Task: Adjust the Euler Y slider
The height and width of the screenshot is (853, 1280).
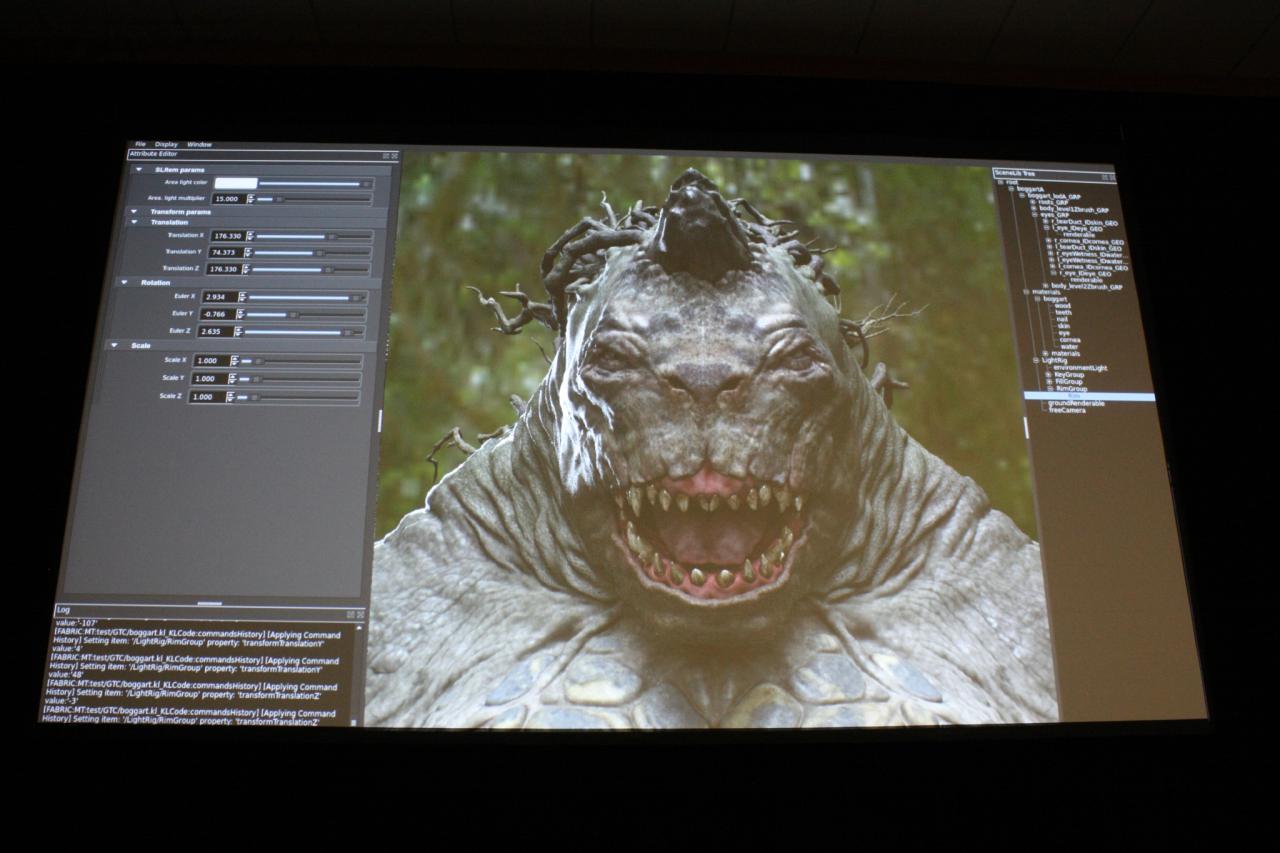Action: (x=305, y=314)
